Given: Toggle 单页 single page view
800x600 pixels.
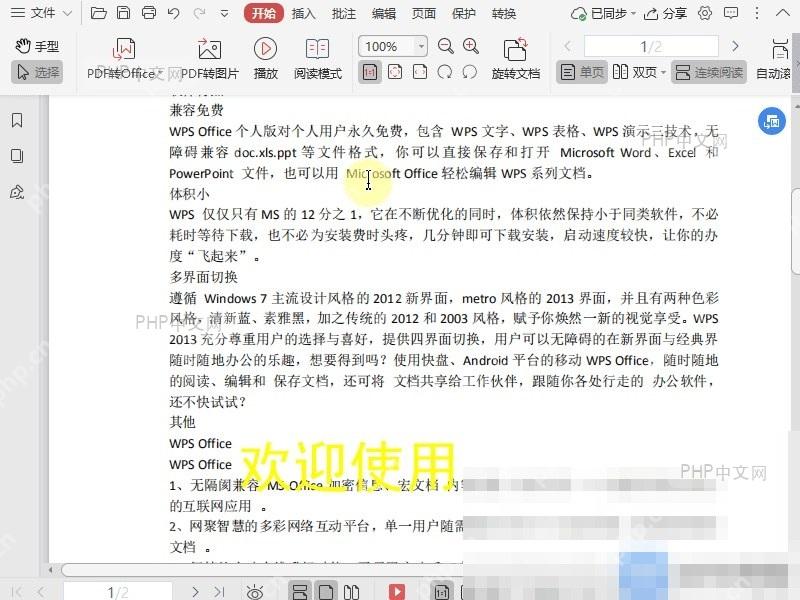Looking at the screenshot, I should [582, 72].
